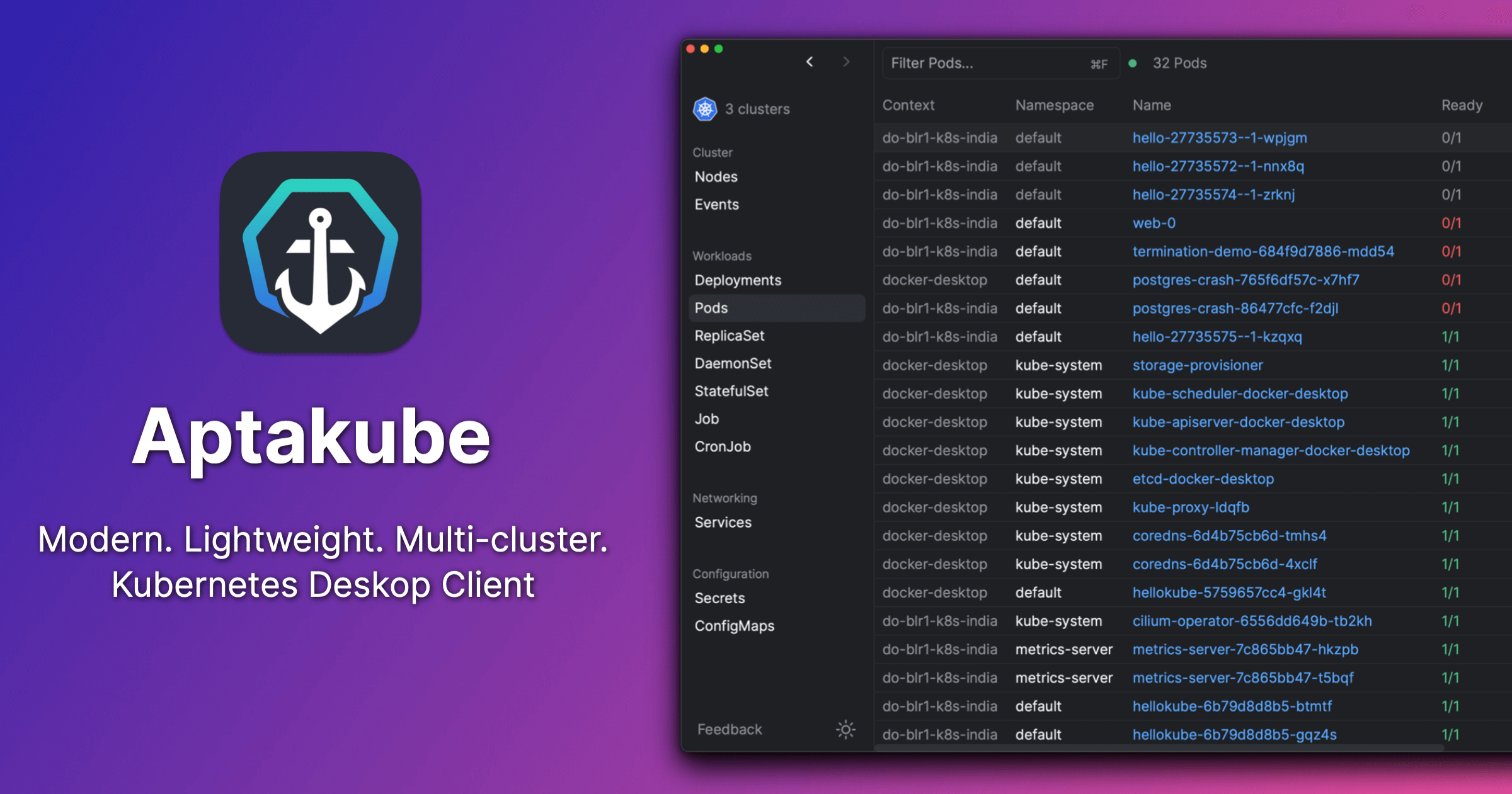Focus the Filter Pods search field
Image resolution: width=1512 pixels, height=794 pixels.
tap(1000, 63)
